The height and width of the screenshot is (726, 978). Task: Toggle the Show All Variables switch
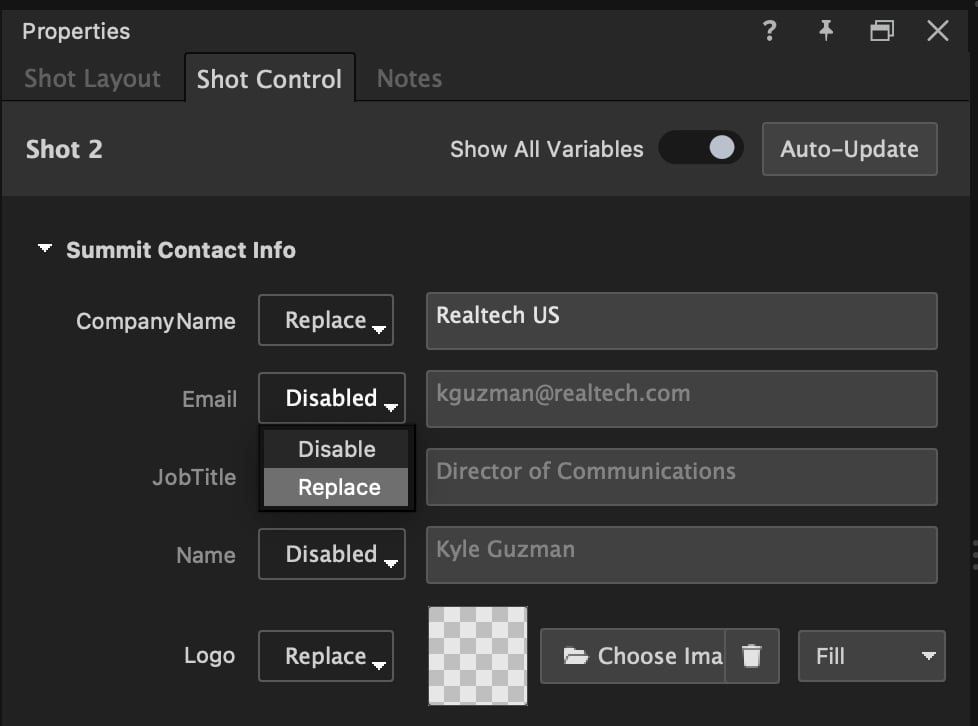701,148
